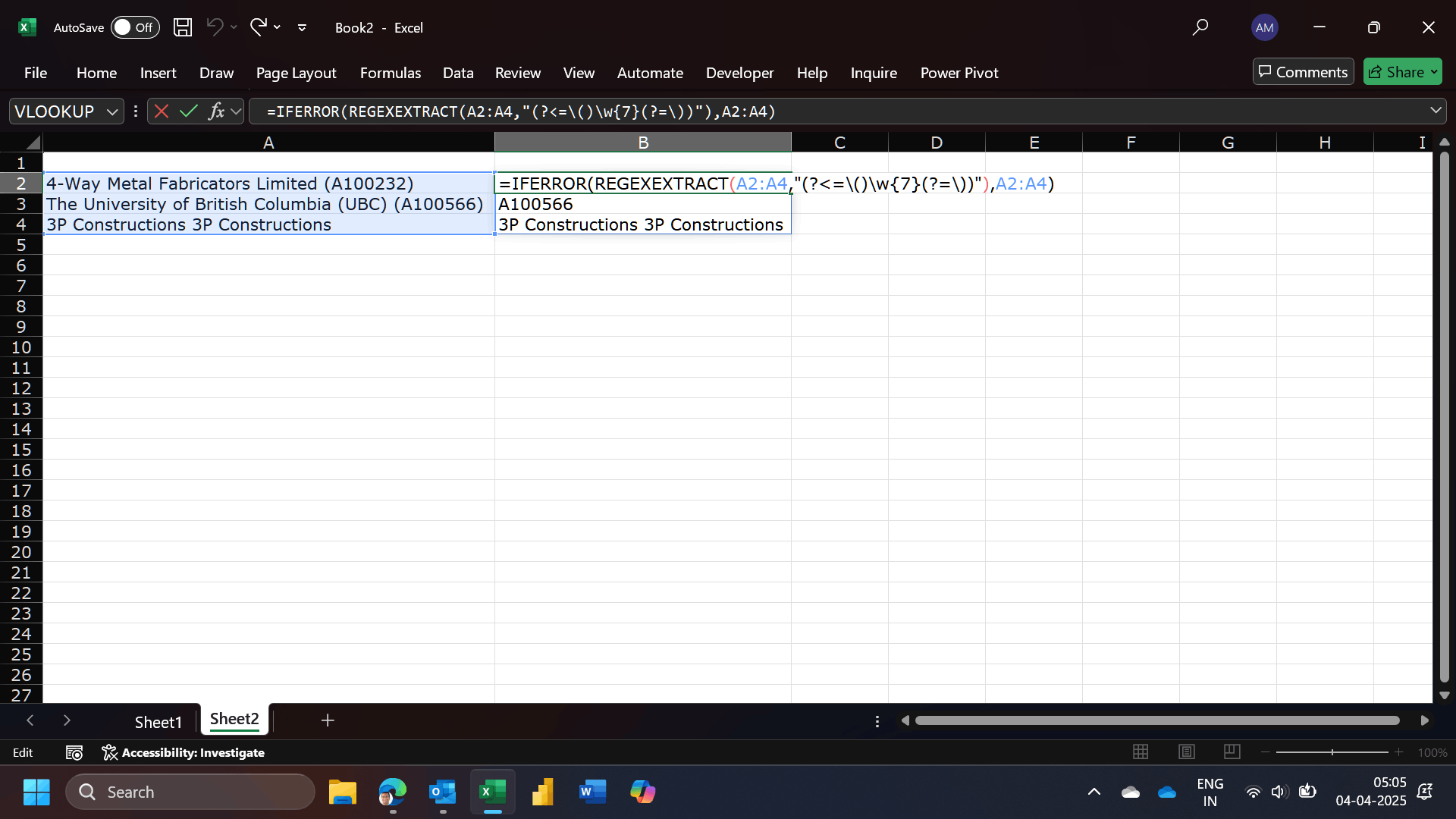
Task: Show hidden system tray icons
Action: pyautogui.click(x=1094, y=792)
